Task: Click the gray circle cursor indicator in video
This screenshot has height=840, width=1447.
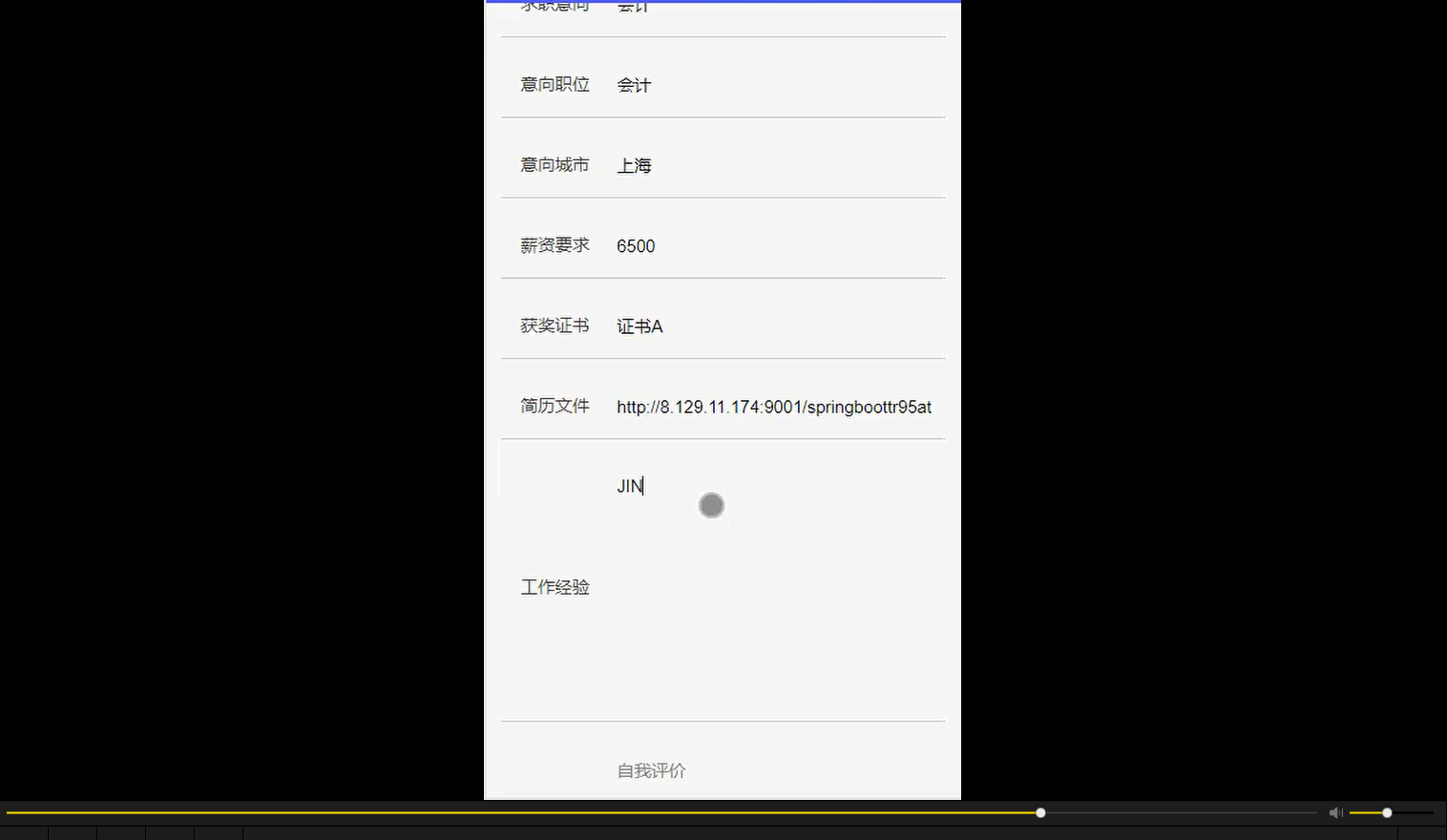Action: (711, 505)
